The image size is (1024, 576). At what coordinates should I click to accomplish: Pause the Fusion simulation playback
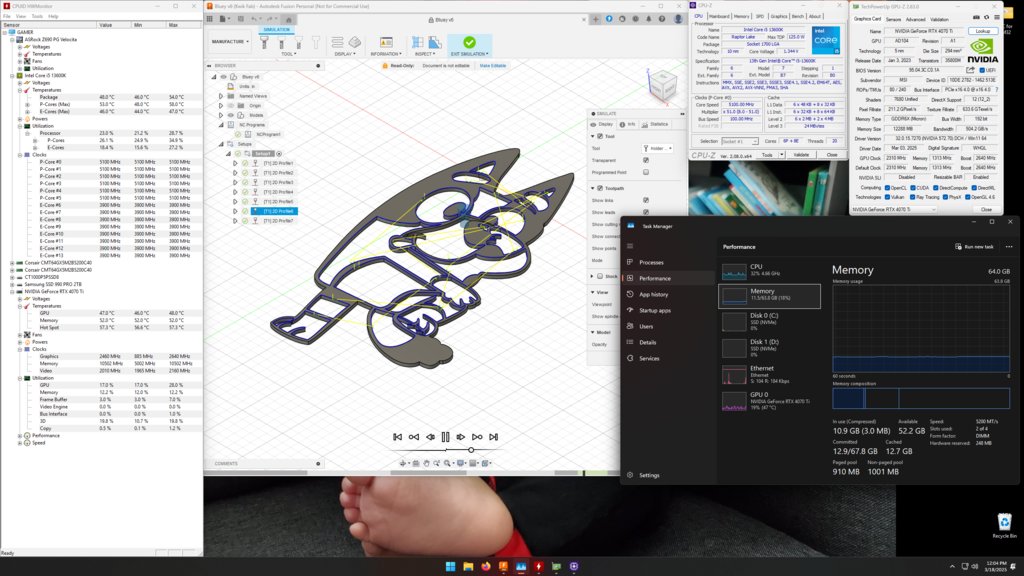(x=445, y=437)
